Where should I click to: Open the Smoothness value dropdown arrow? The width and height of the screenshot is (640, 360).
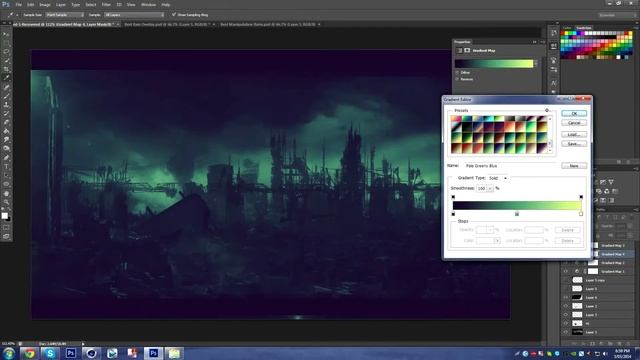[x=490, y=188]
